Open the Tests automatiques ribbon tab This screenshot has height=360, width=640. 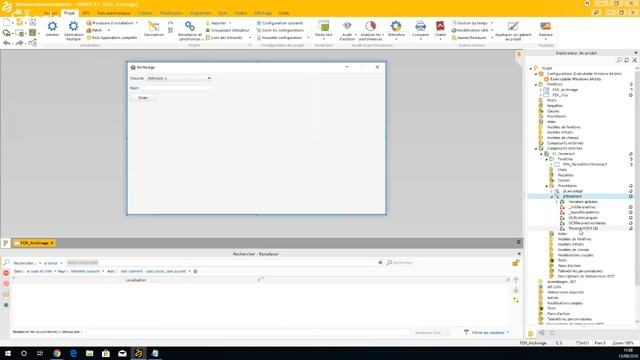(x=113, y=13)
